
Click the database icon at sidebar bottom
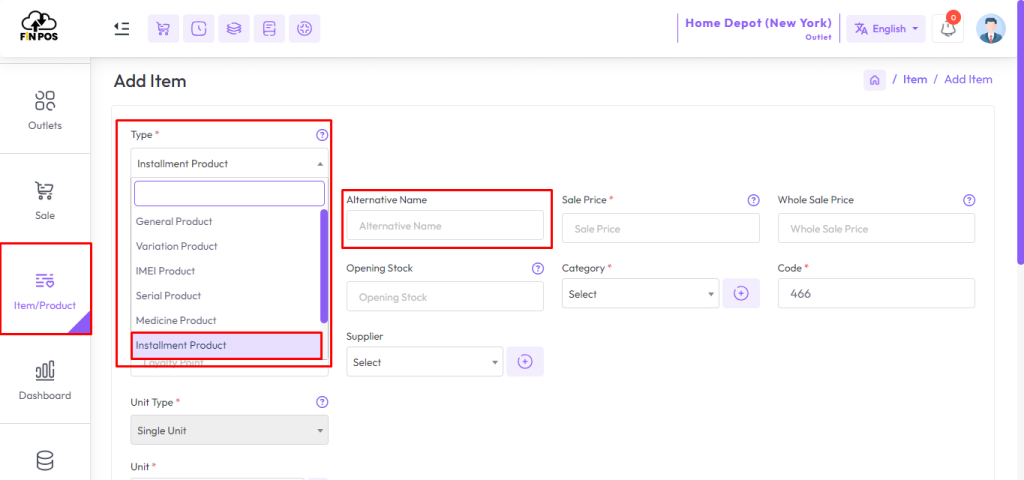[45, 461]
